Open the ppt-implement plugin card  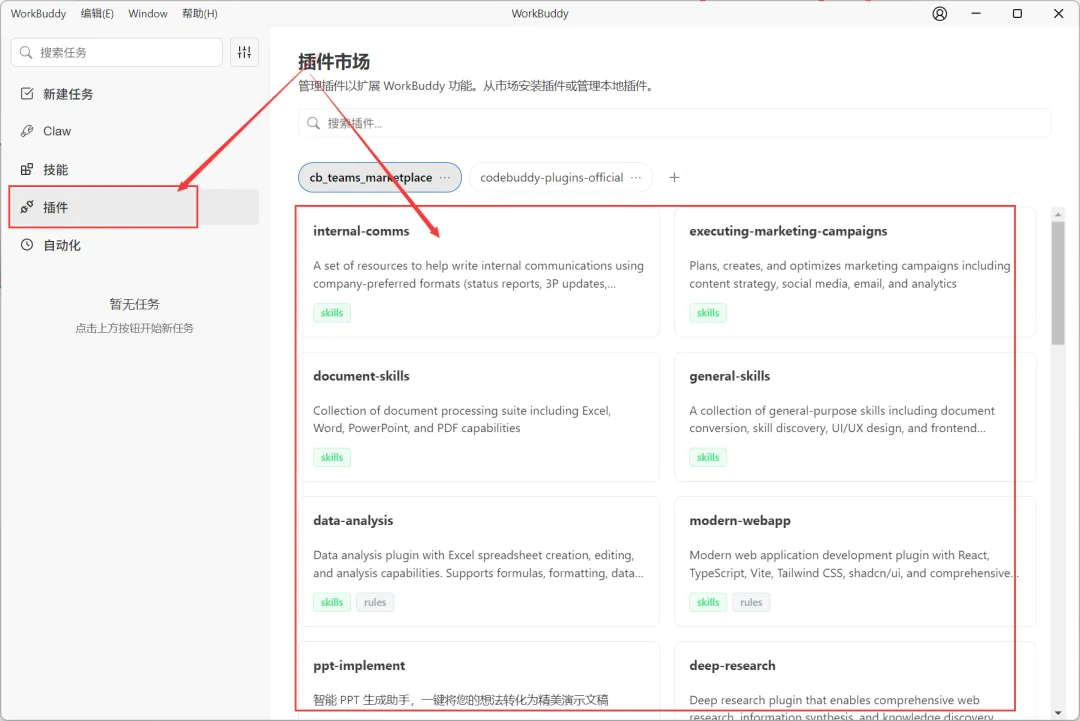pyautogui.click(x=479, y=681)
